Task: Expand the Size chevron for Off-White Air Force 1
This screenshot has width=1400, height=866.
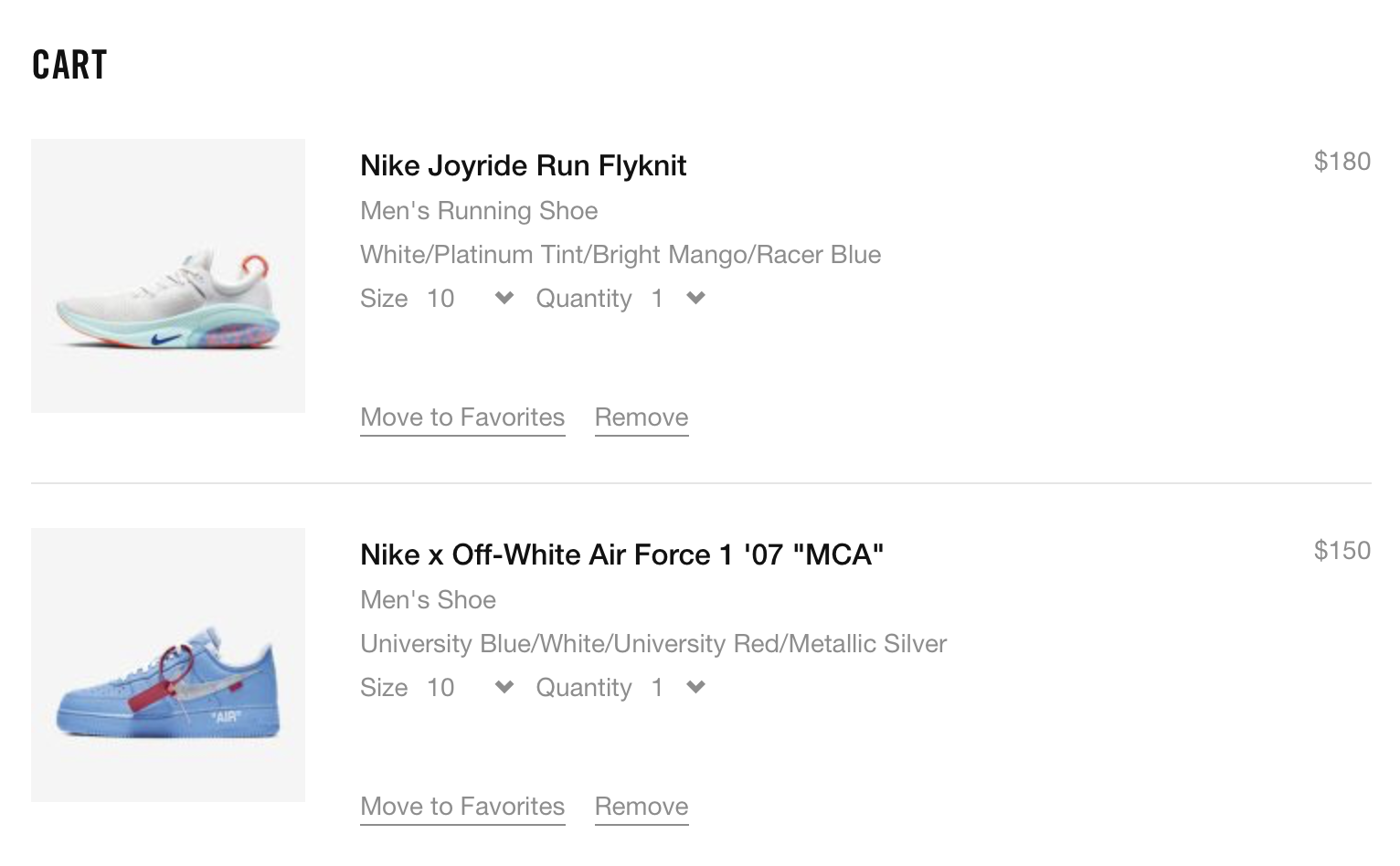Action: pyautogui.click(x=504, y=687)
